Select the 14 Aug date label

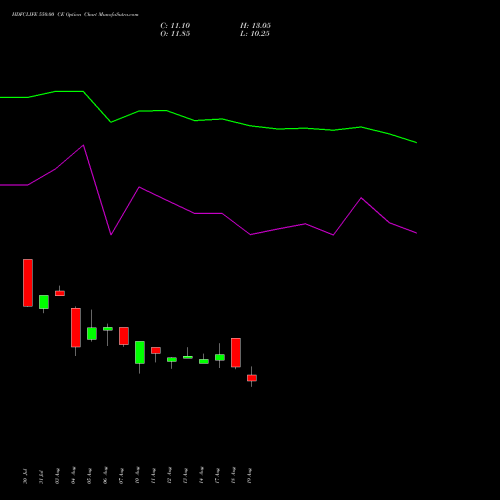click(201, 475)
